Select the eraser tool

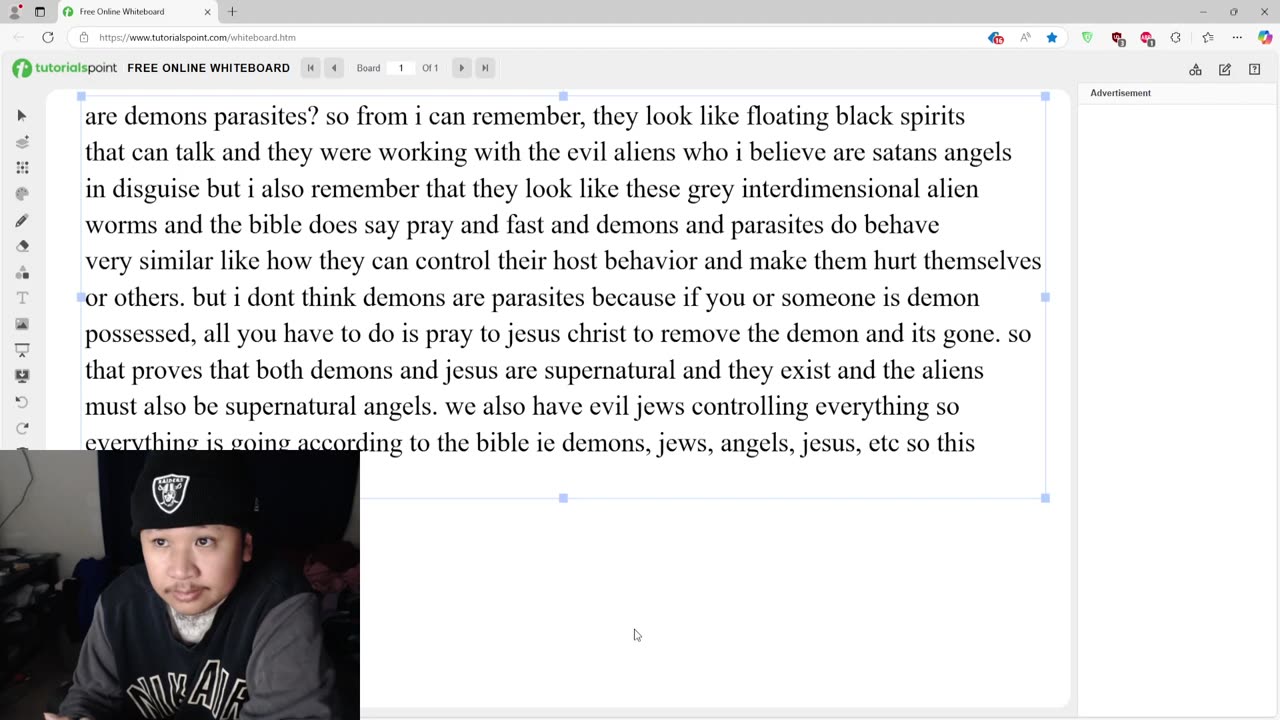[22, 246]
